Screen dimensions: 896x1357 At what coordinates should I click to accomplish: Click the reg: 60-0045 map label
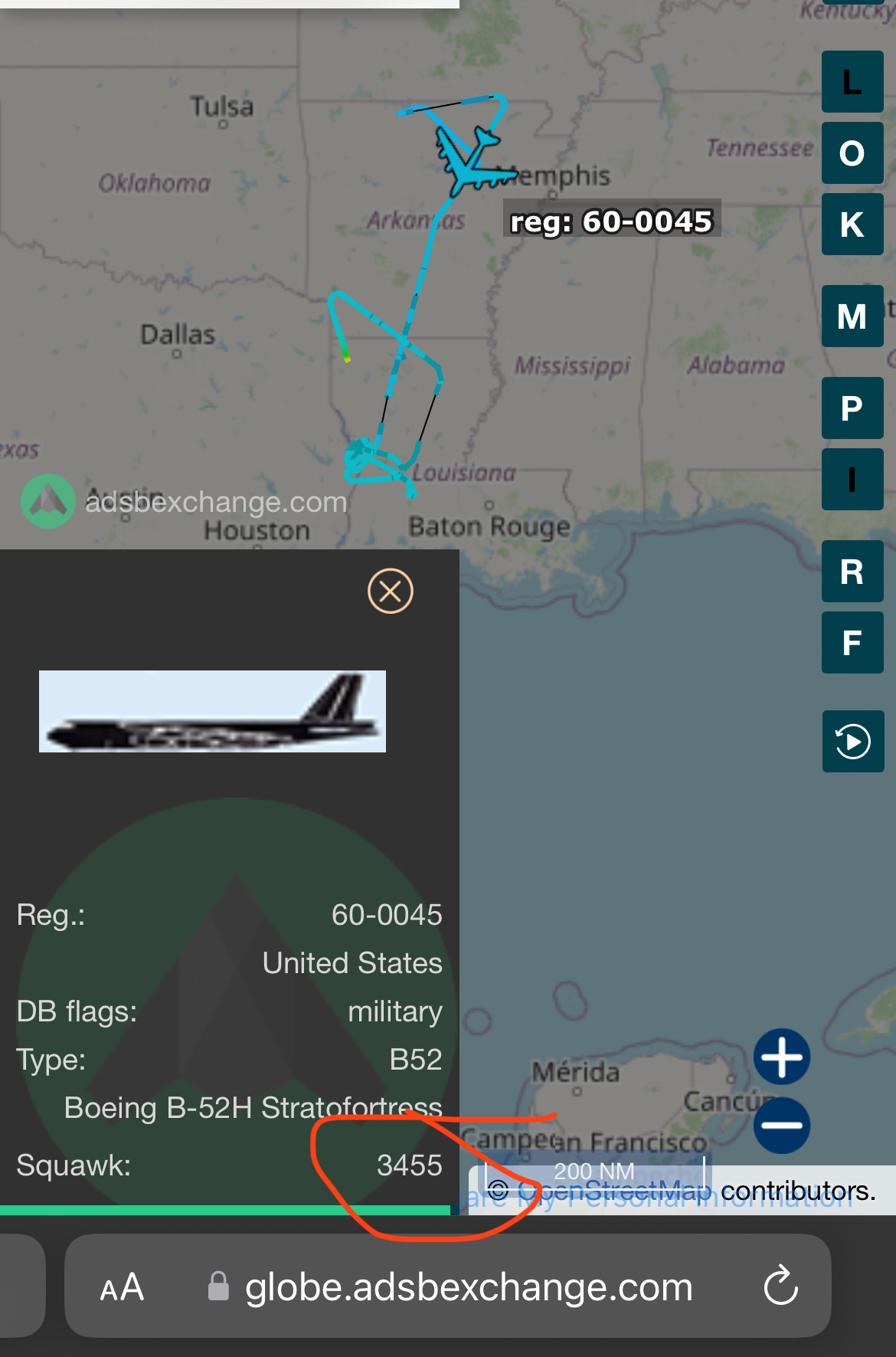click(612, 221)
